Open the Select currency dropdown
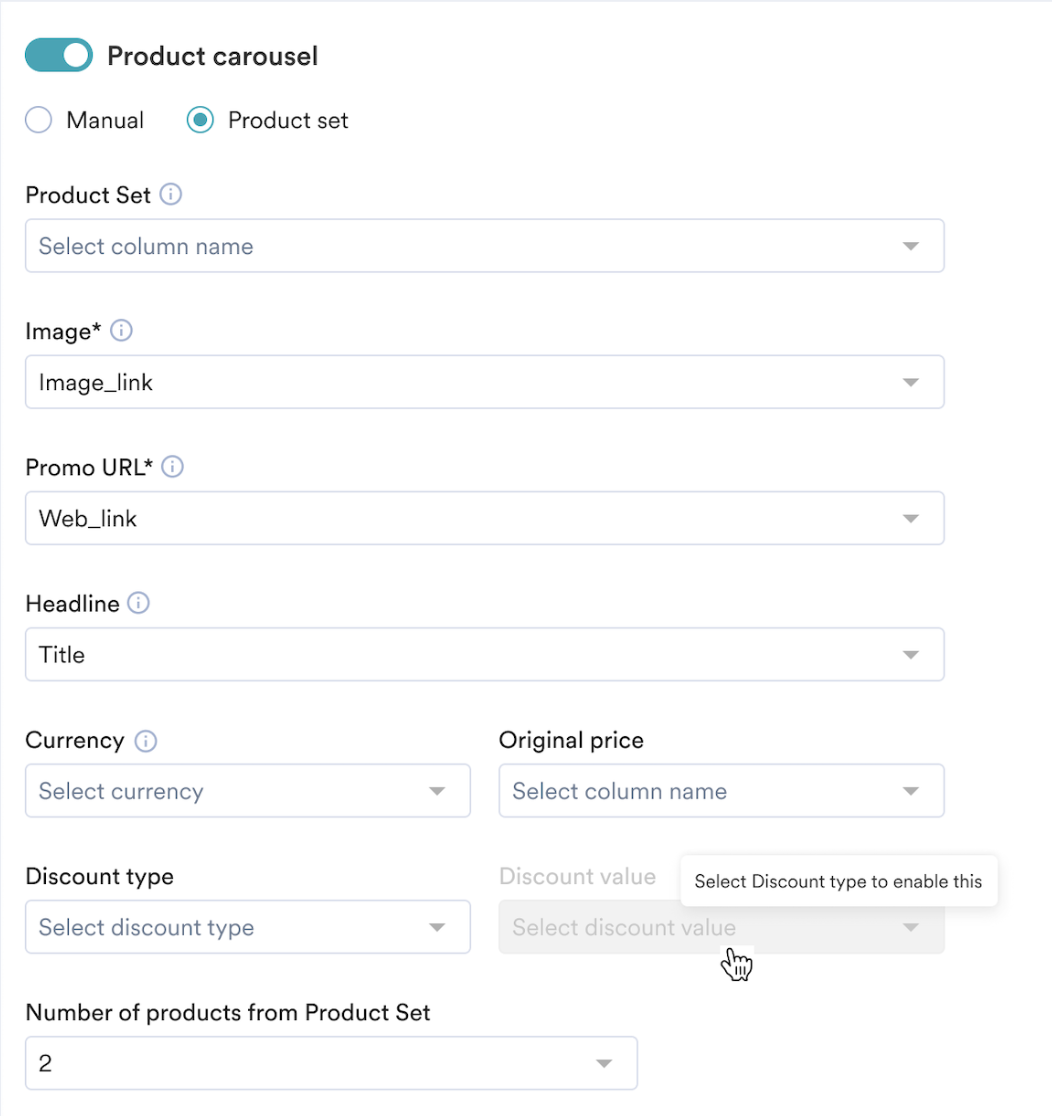The height and width of the screenshot is (1116, 1052). coord(247,790)
